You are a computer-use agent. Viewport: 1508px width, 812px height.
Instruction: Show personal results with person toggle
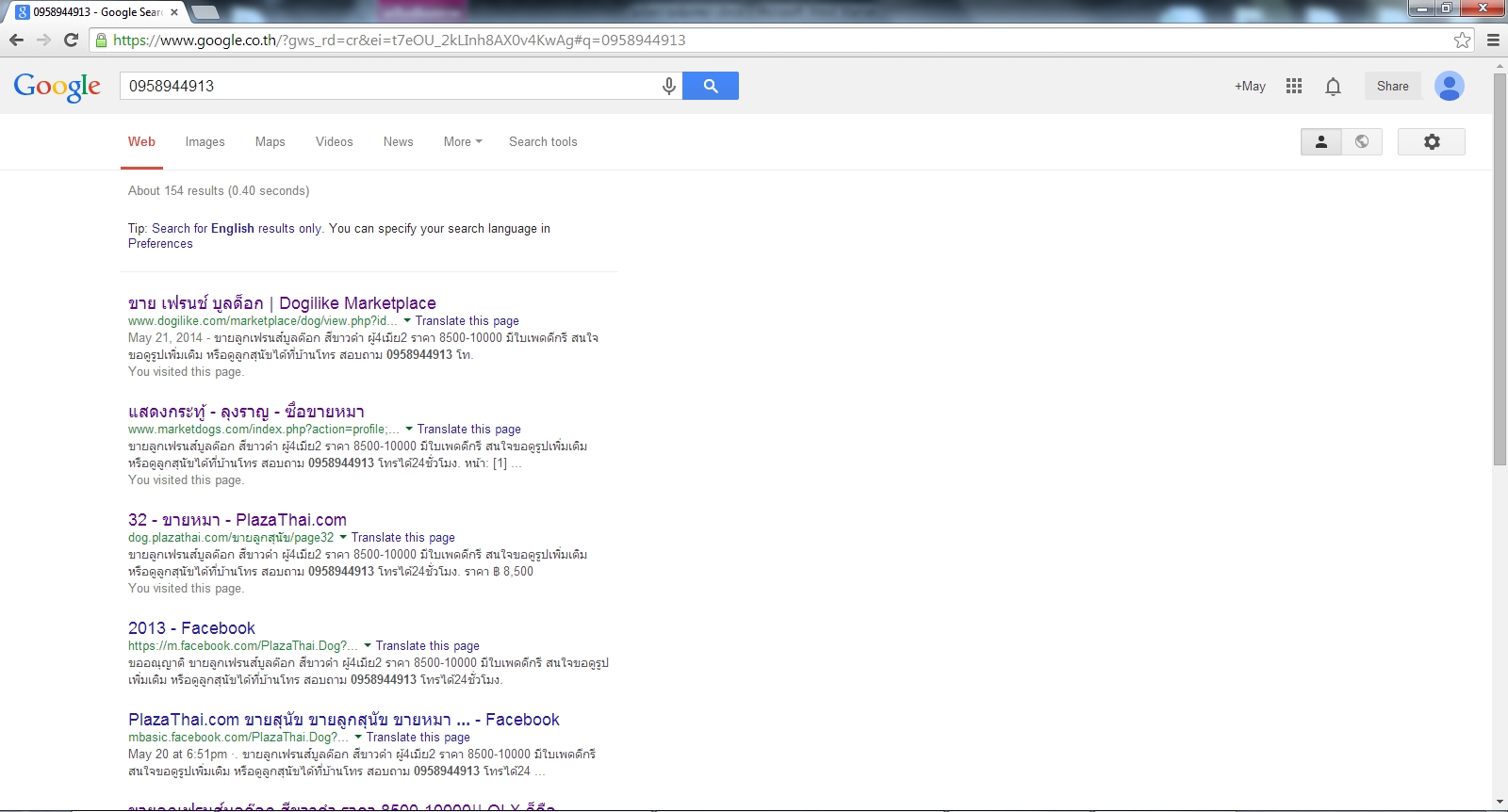point(1321,141)
